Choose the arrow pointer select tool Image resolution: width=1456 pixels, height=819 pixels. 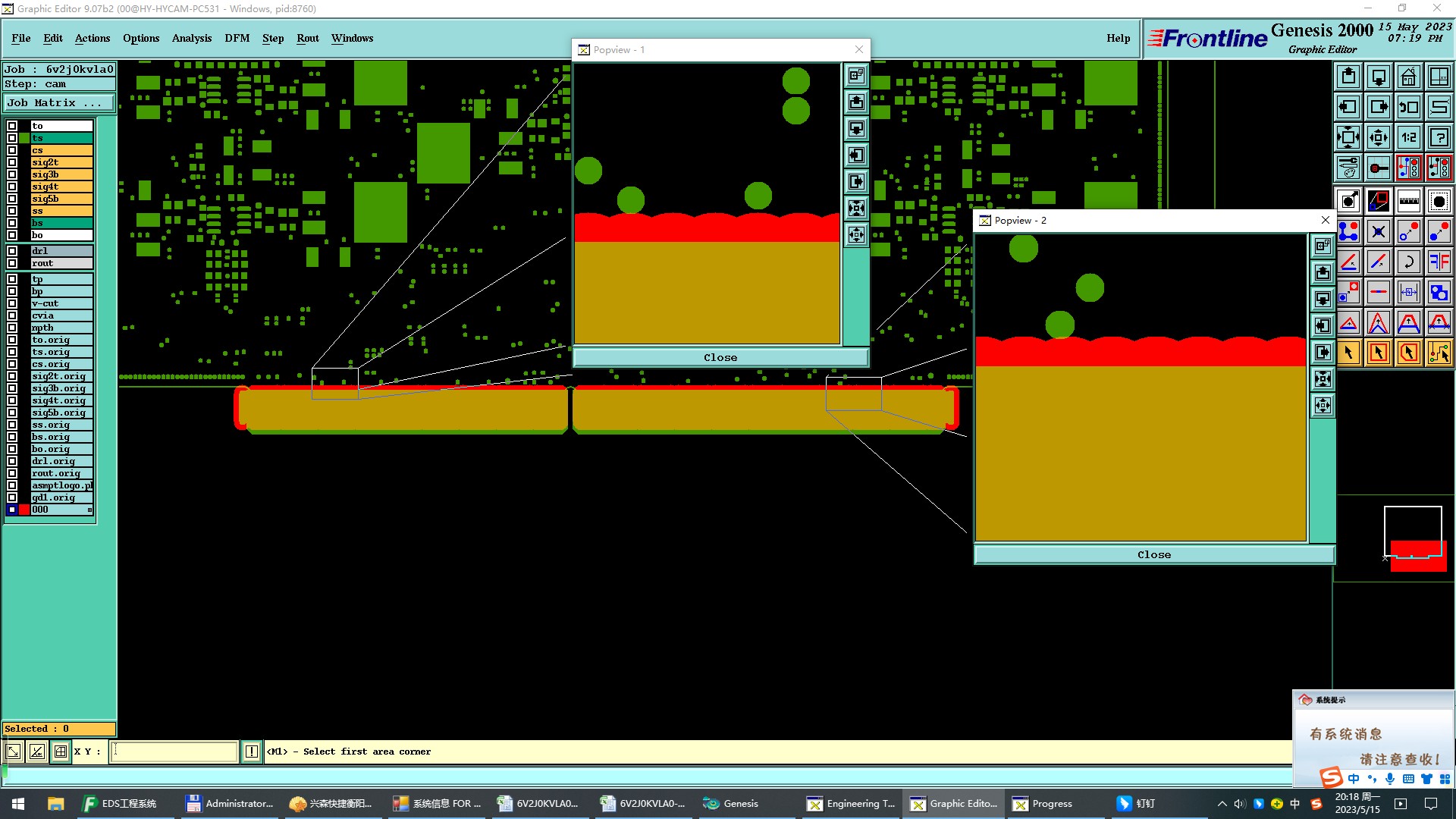1348,353
